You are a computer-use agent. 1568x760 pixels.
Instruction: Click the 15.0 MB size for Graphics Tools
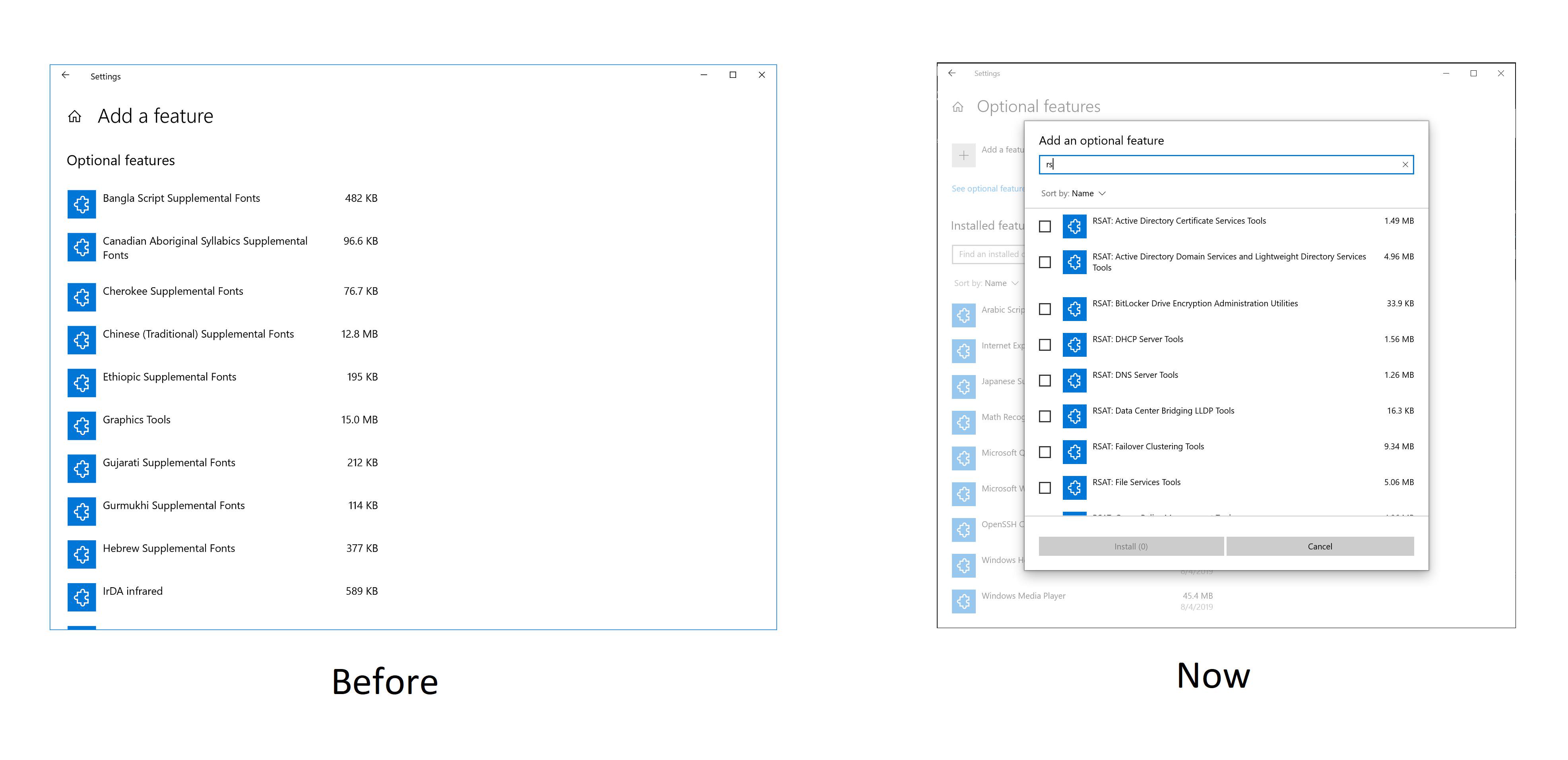click(359, 420)
